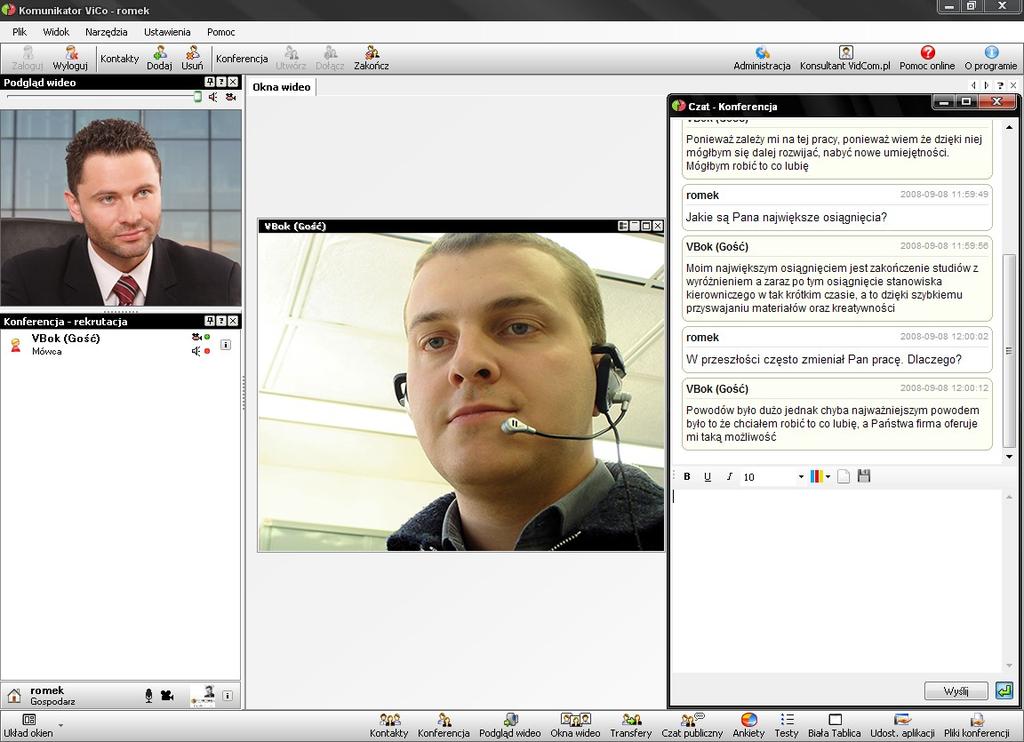The width and height of the screenshot is (1024, 742).
Task: Click Dodaj to add a contact
Action: click(x=159, y=58)
